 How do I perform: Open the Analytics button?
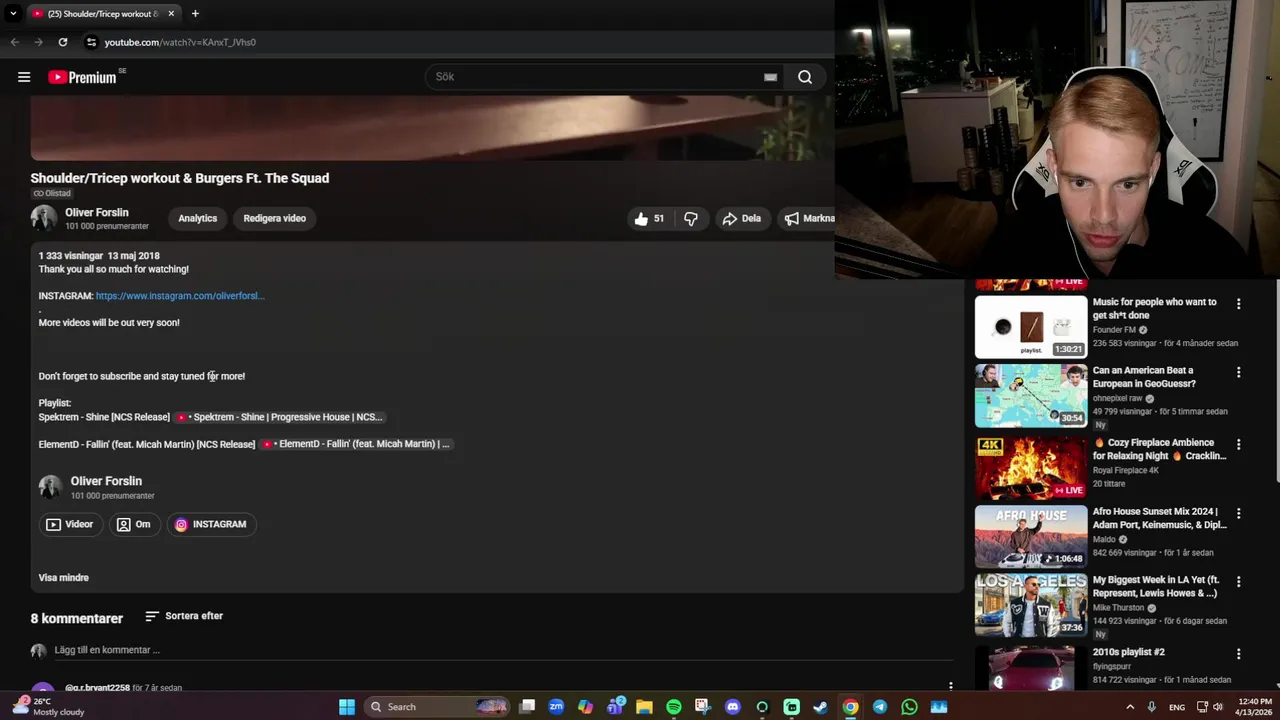pyautogui.click(x=197, y=218)
